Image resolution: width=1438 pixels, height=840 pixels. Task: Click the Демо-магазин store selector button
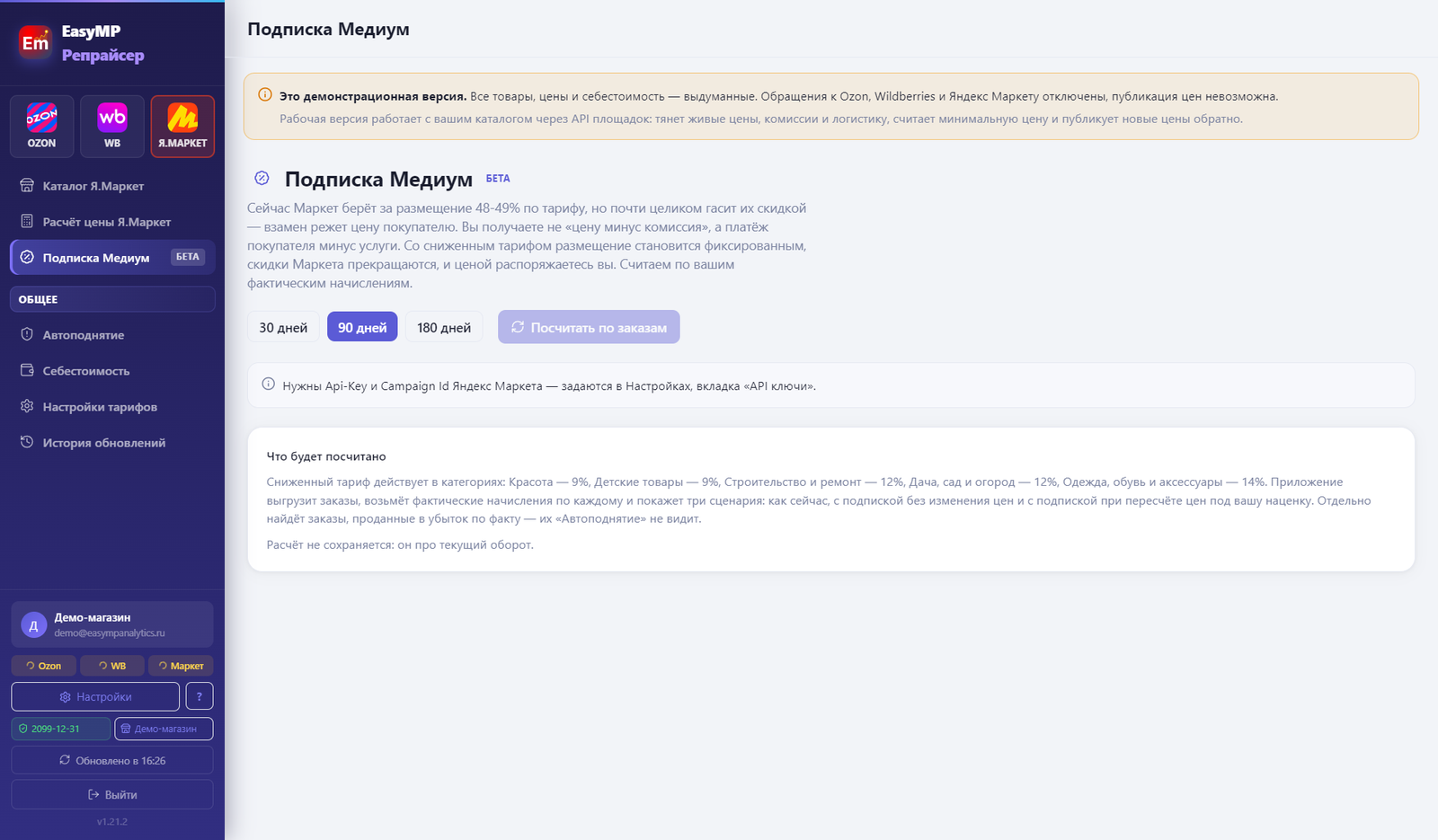click(164, 729)
